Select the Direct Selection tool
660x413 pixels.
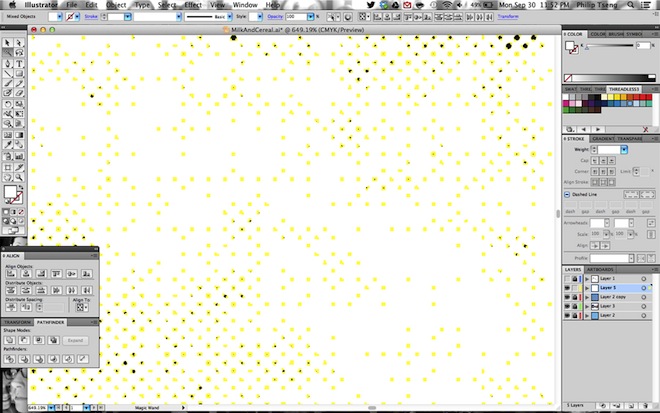point(19,43)
